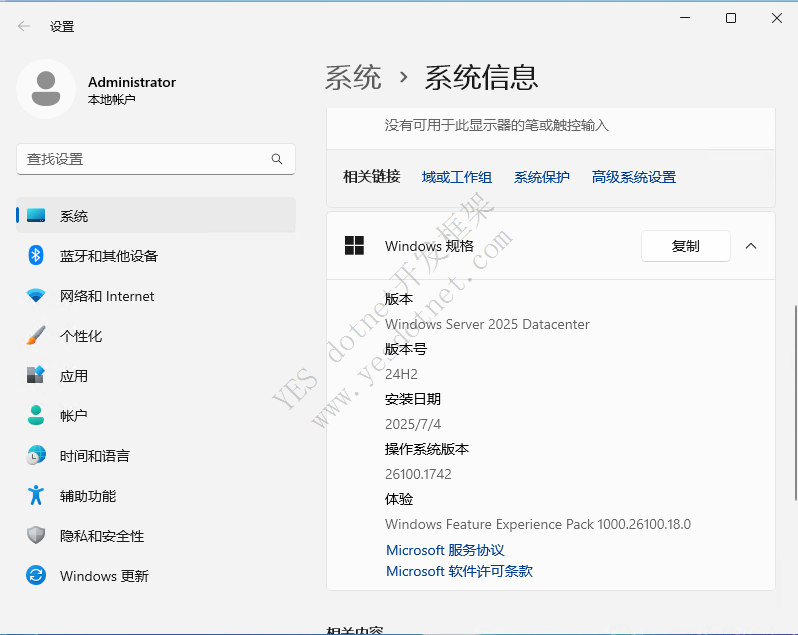Open the 高级系统设置 link
Image resolution: width=798 pixels, height=635 pixels.
coord(634,177)
